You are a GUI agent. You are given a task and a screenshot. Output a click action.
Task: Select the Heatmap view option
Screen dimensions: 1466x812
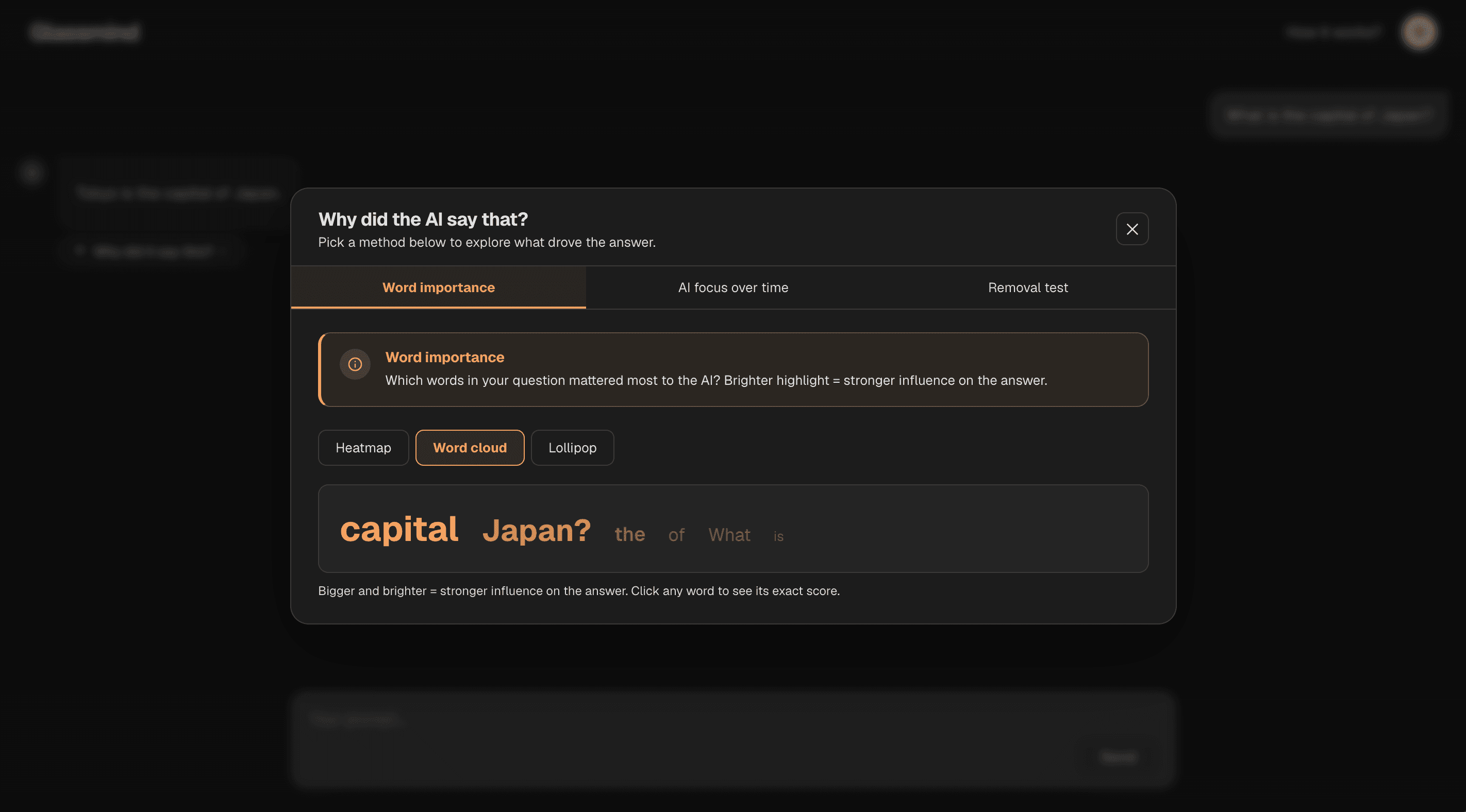[363, 448]
